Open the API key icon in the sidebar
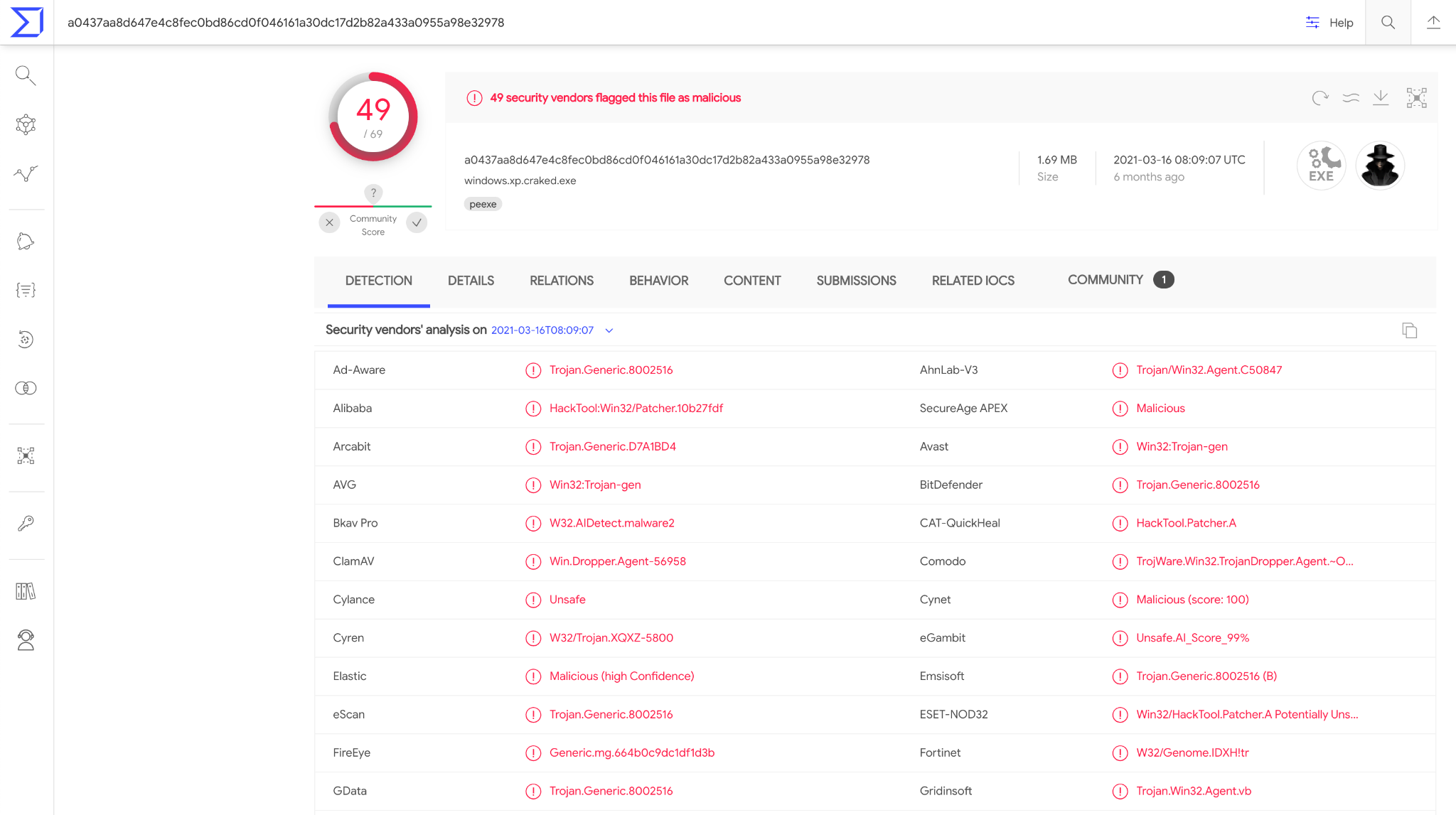Screen dimensions: 1456x815 [x=26, y=524]
